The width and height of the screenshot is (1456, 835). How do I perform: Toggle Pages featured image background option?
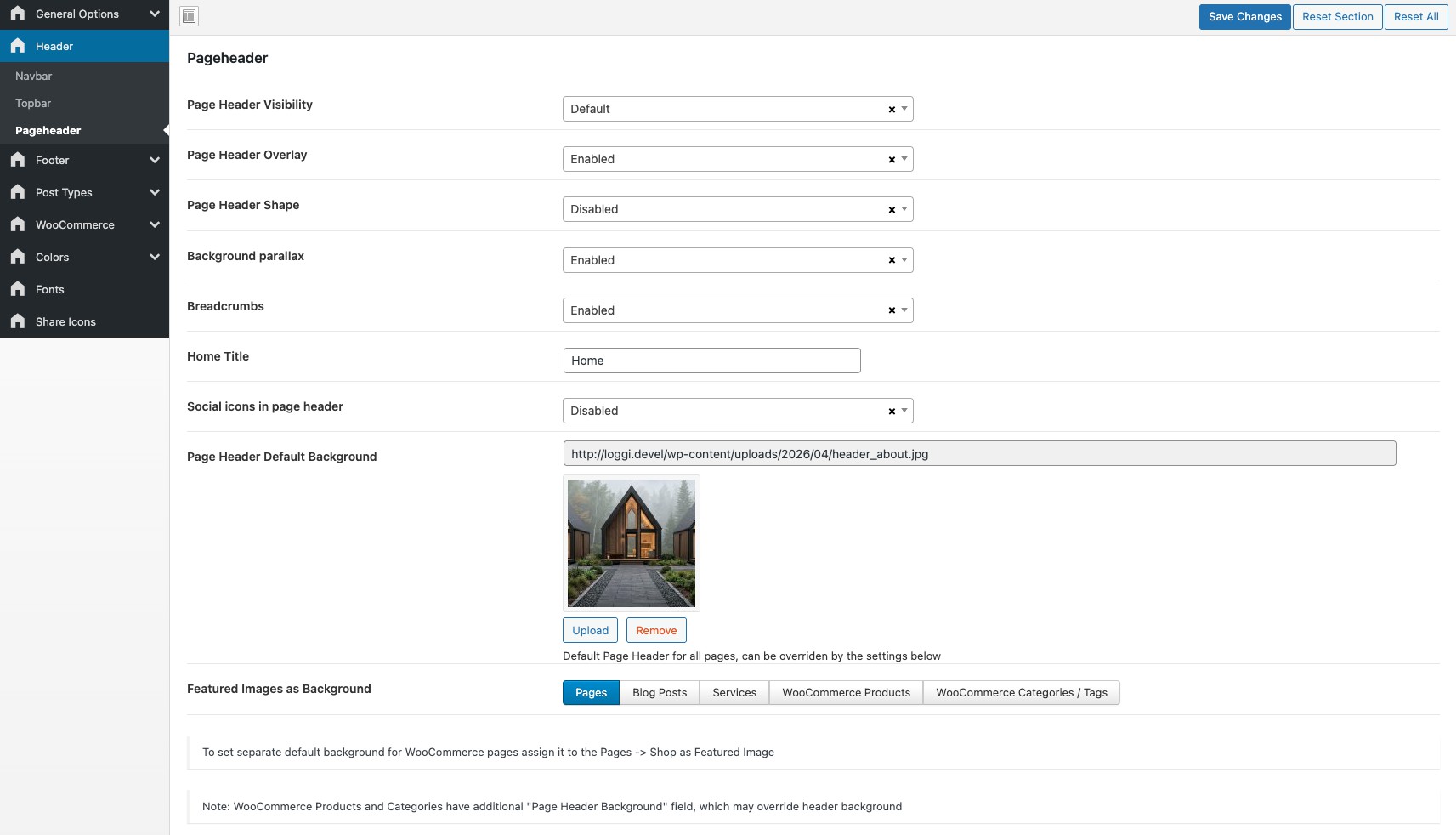(x=591, y=693)
